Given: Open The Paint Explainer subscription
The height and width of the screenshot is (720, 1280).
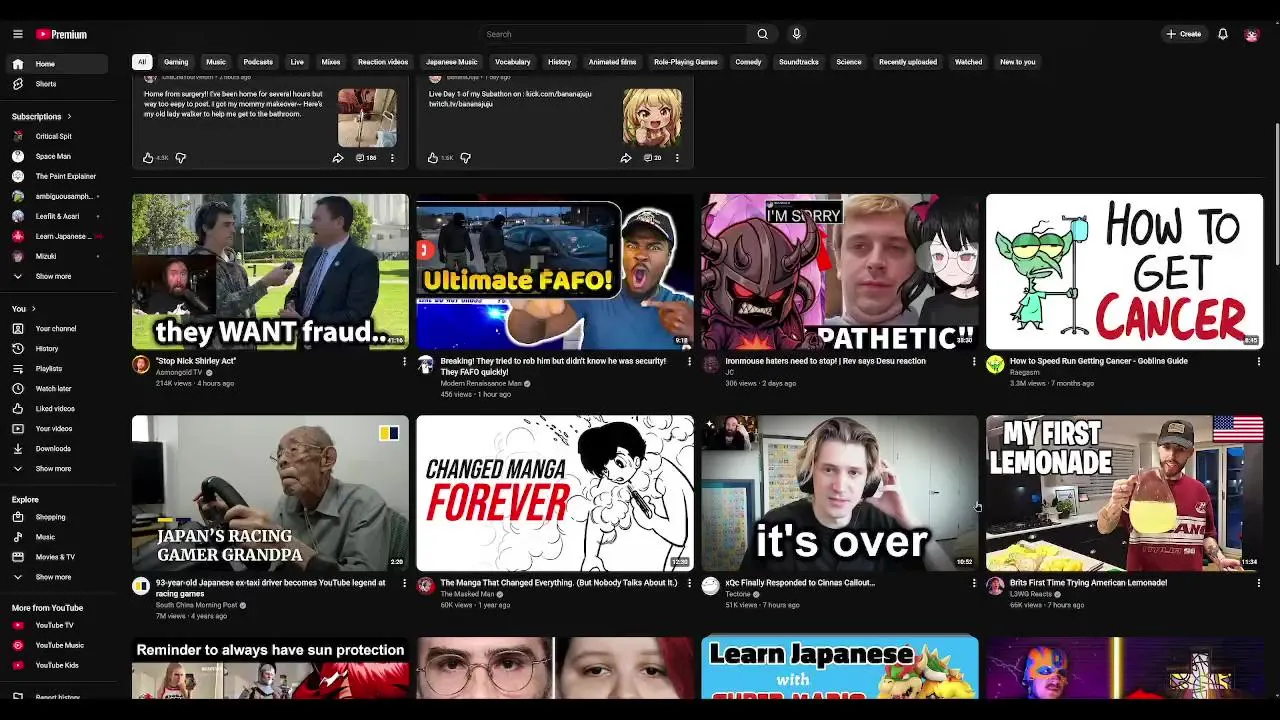Looking at the screenshot, I should (55, 176).
